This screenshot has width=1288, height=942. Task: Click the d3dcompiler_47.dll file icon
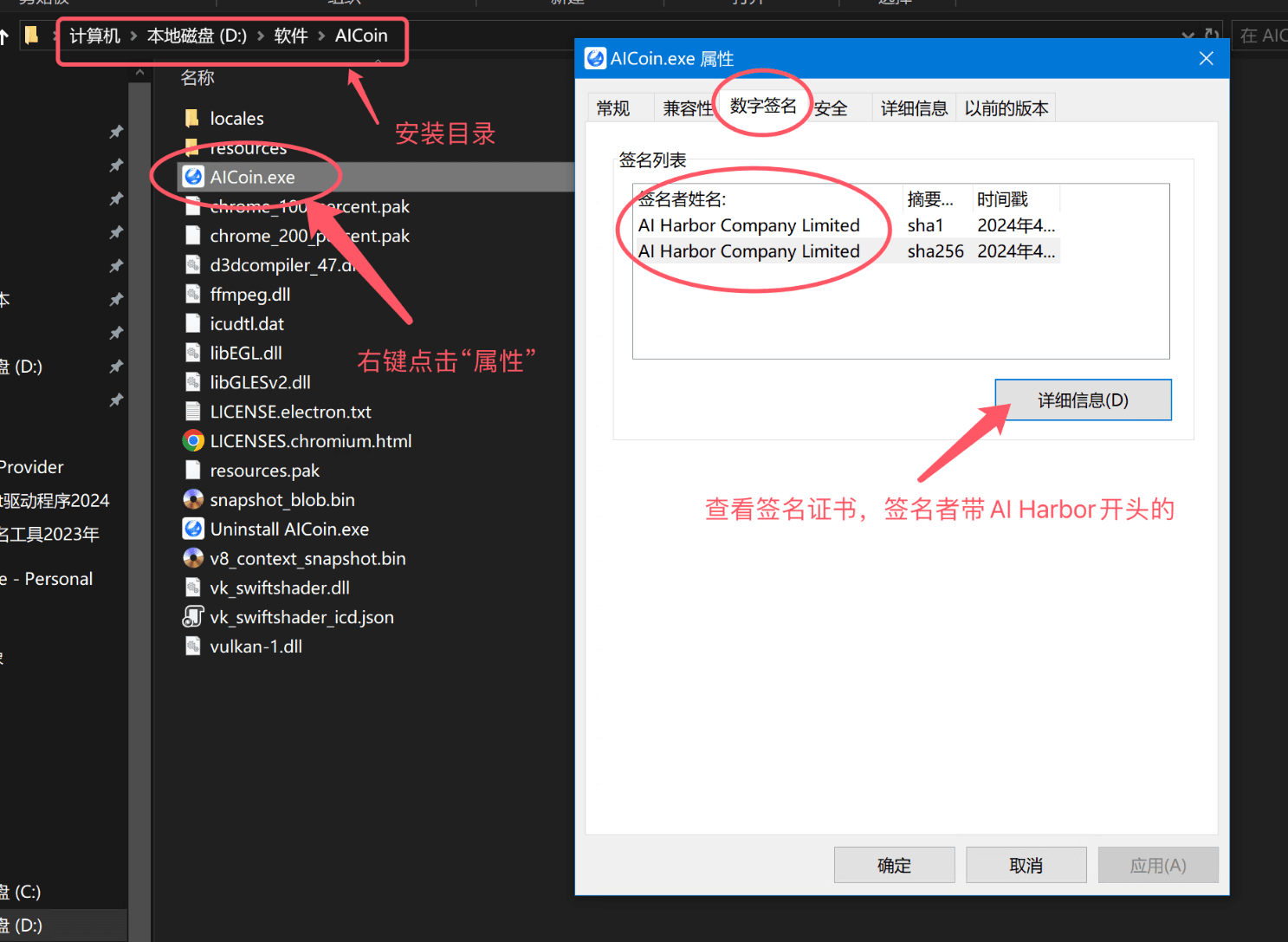click(x=193, y=265)
